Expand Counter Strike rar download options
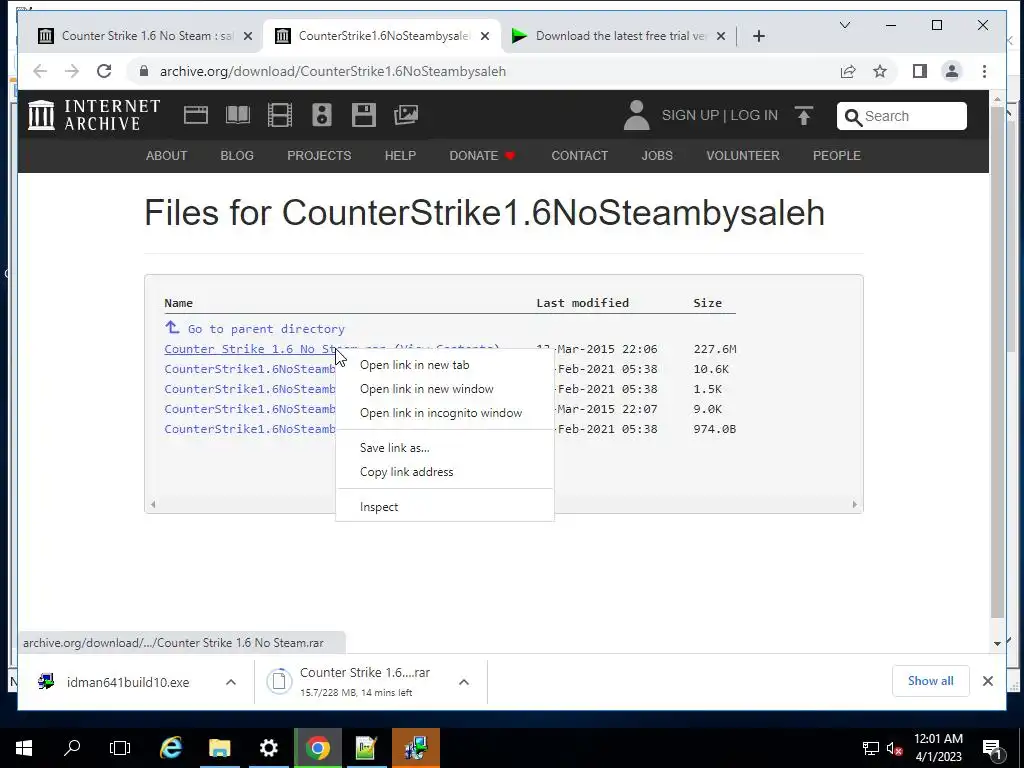Image resolution: width=1024 pixels, height=768 pixels. (464, 682)
